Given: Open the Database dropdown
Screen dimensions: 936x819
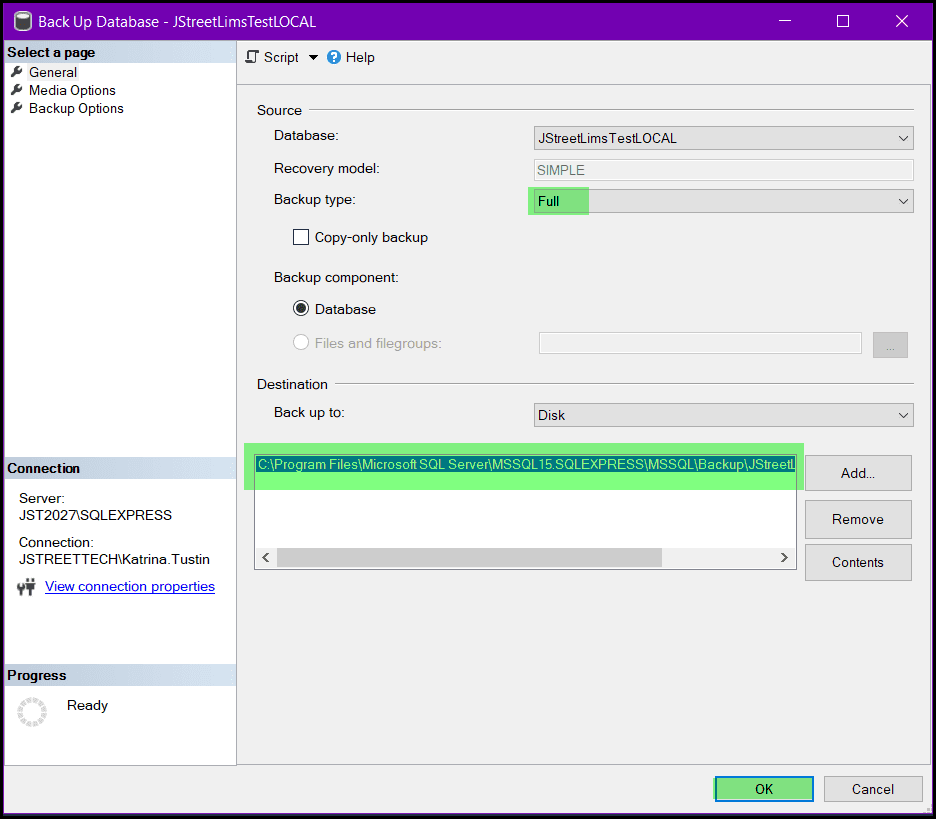Looking at the screenshot, I should pos(723,138).
